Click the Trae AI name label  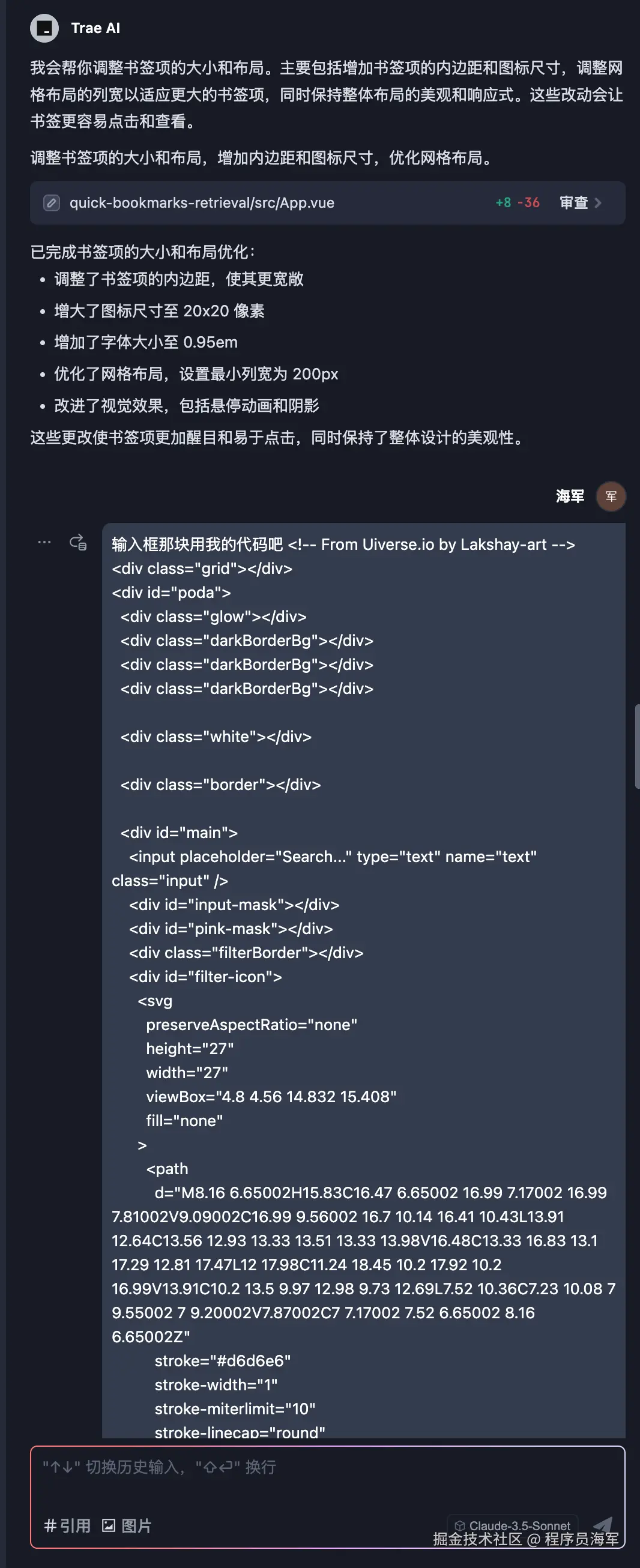(x=95, y=28)
